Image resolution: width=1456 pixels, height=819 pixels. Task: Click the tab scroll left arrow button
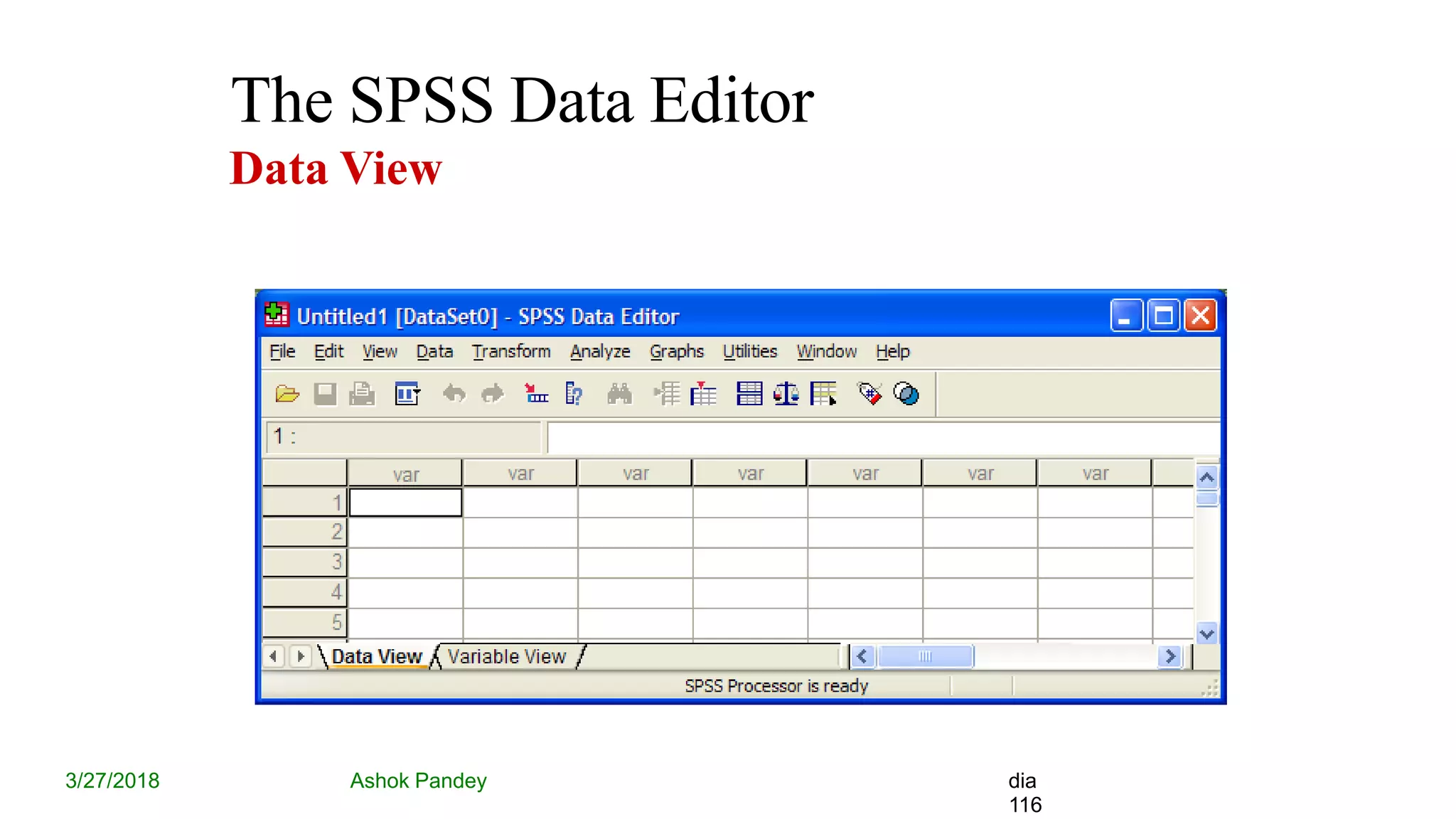click(x=274, y=656)
